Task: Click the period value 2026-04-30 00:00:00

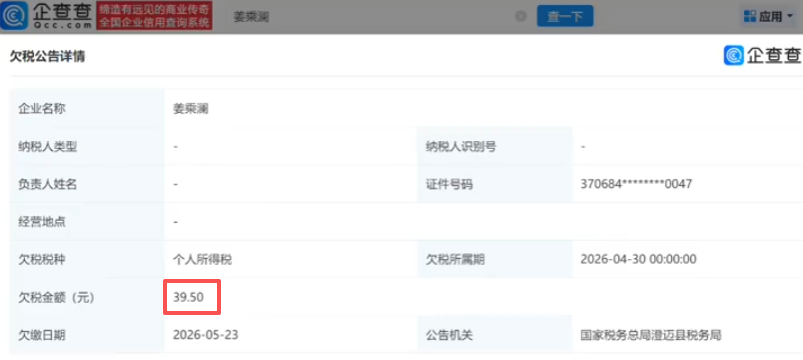Action: click(638, 259)
